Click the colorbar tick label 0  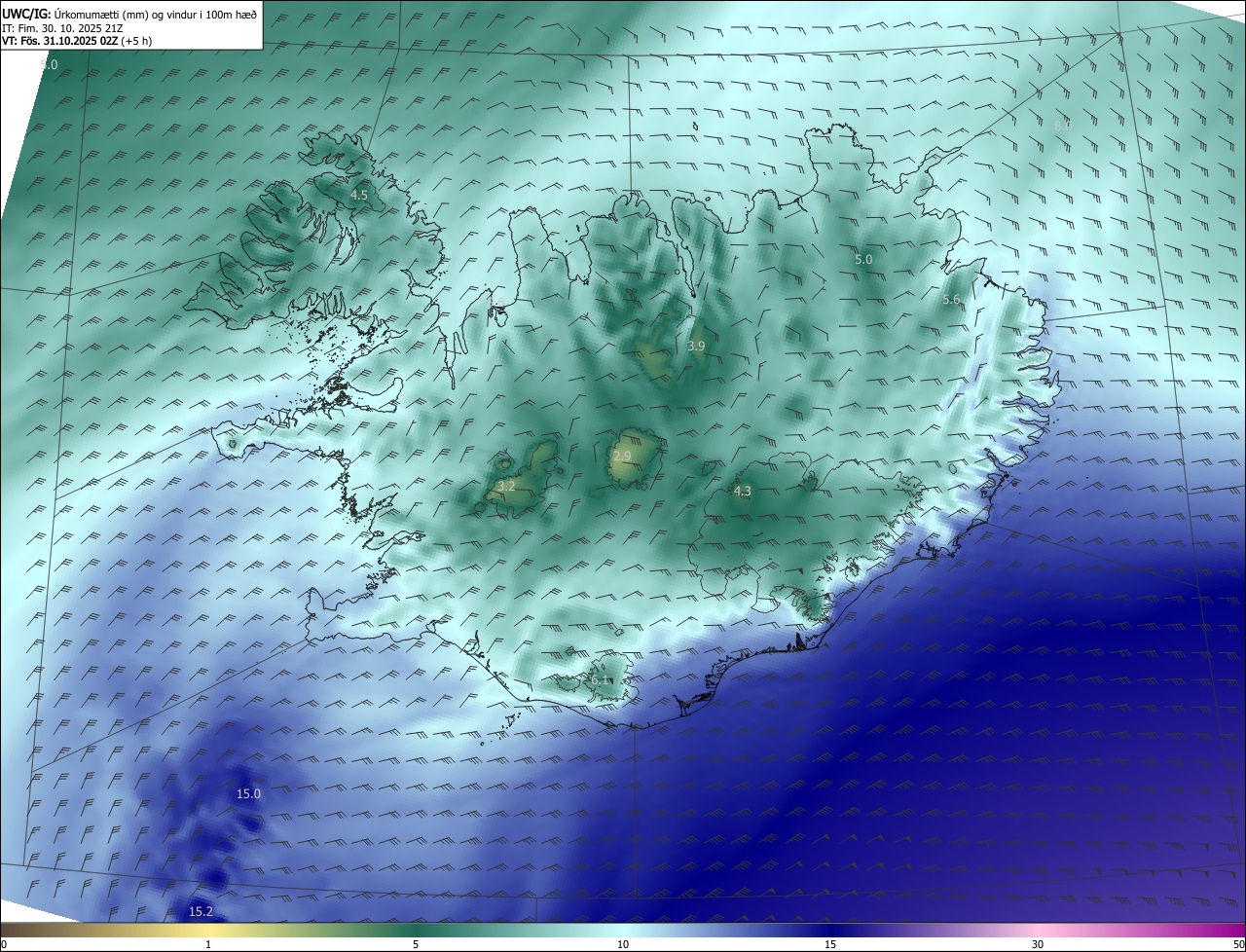4,944
